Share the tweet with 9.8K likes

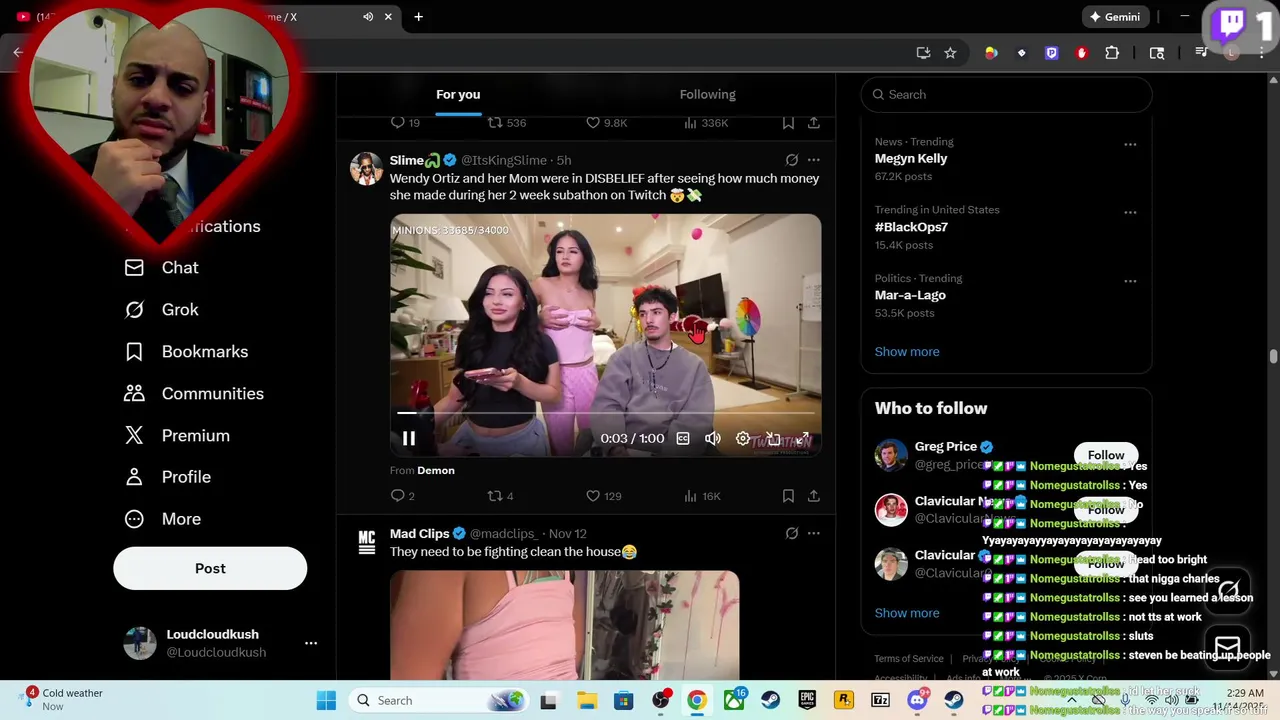[814, 123]
